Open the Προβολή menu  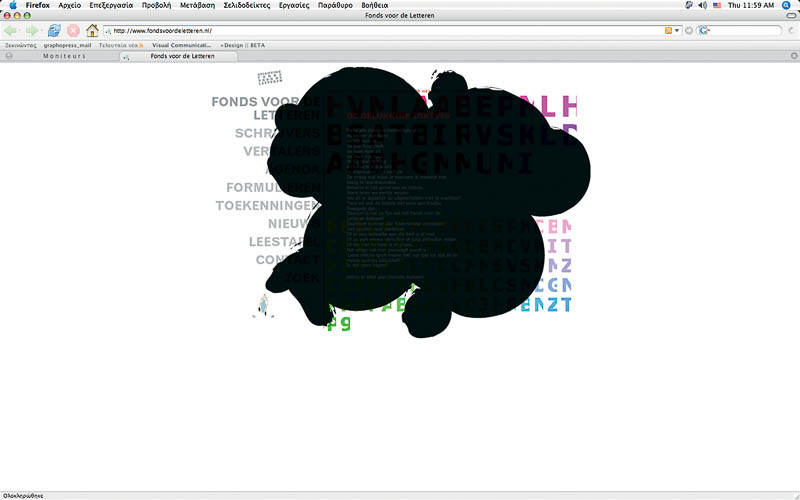(157, 5)
